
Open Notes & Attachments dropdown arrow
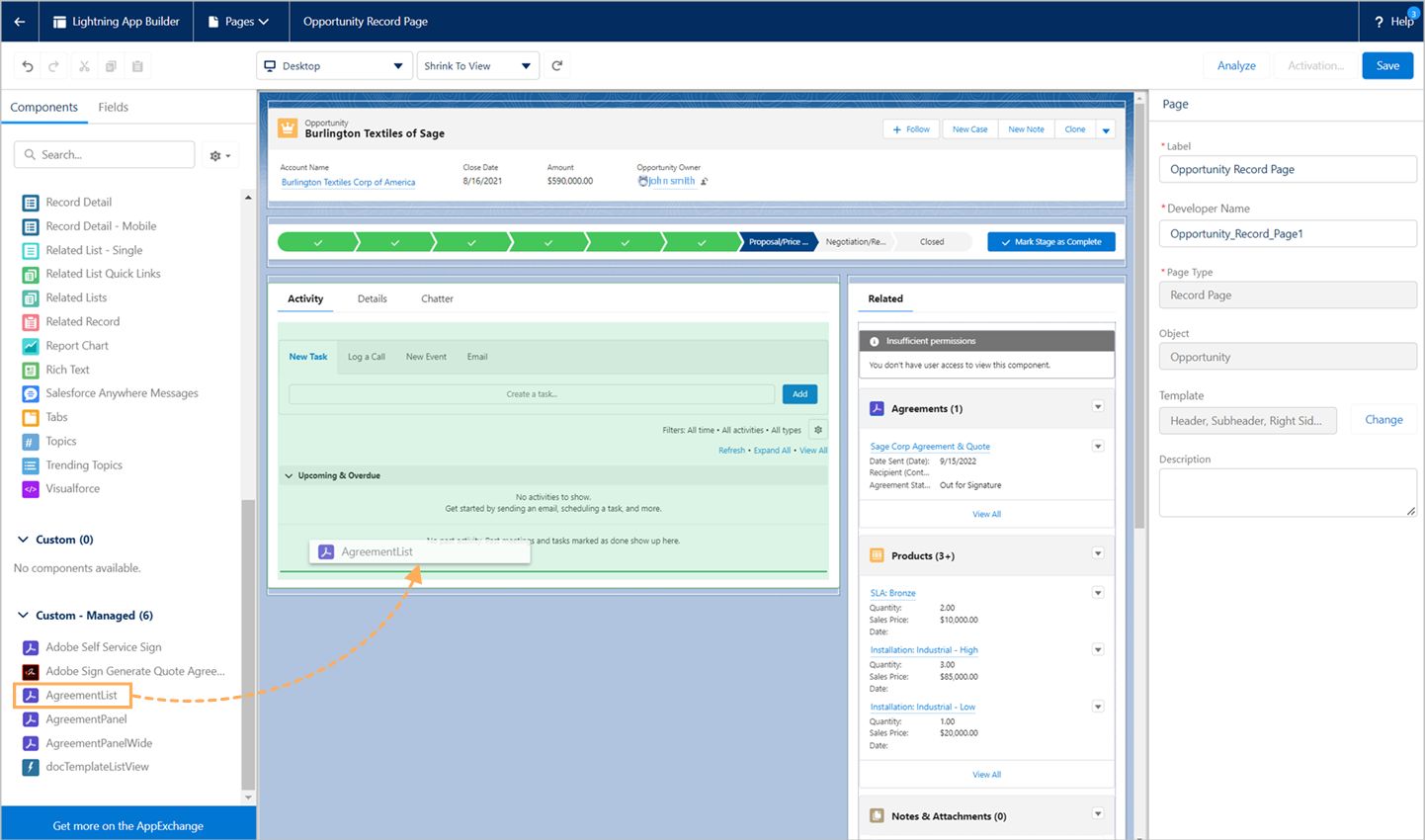point(1098,814)
